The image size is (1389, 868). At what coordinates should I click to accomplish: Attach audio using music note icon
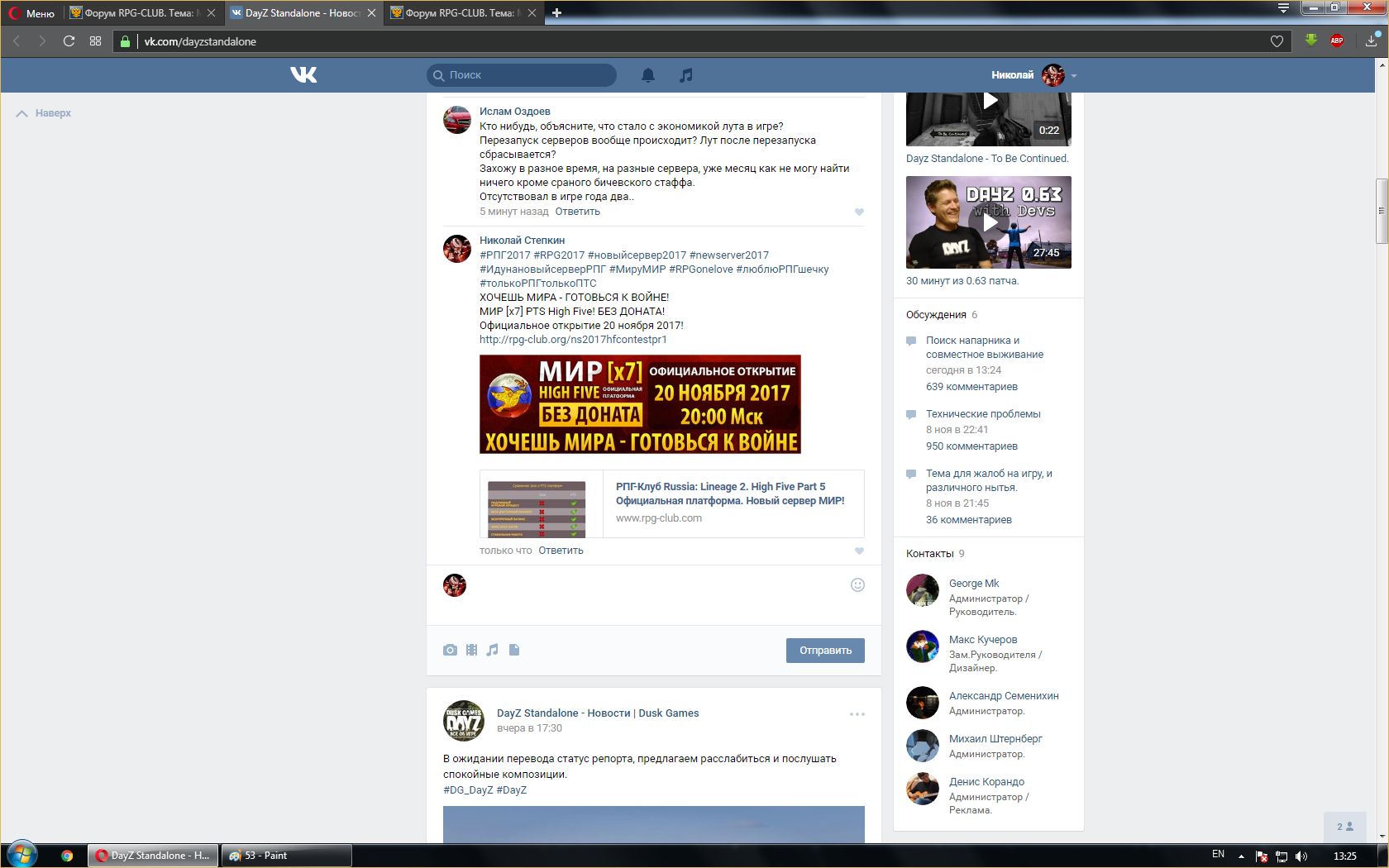(493, 650)
